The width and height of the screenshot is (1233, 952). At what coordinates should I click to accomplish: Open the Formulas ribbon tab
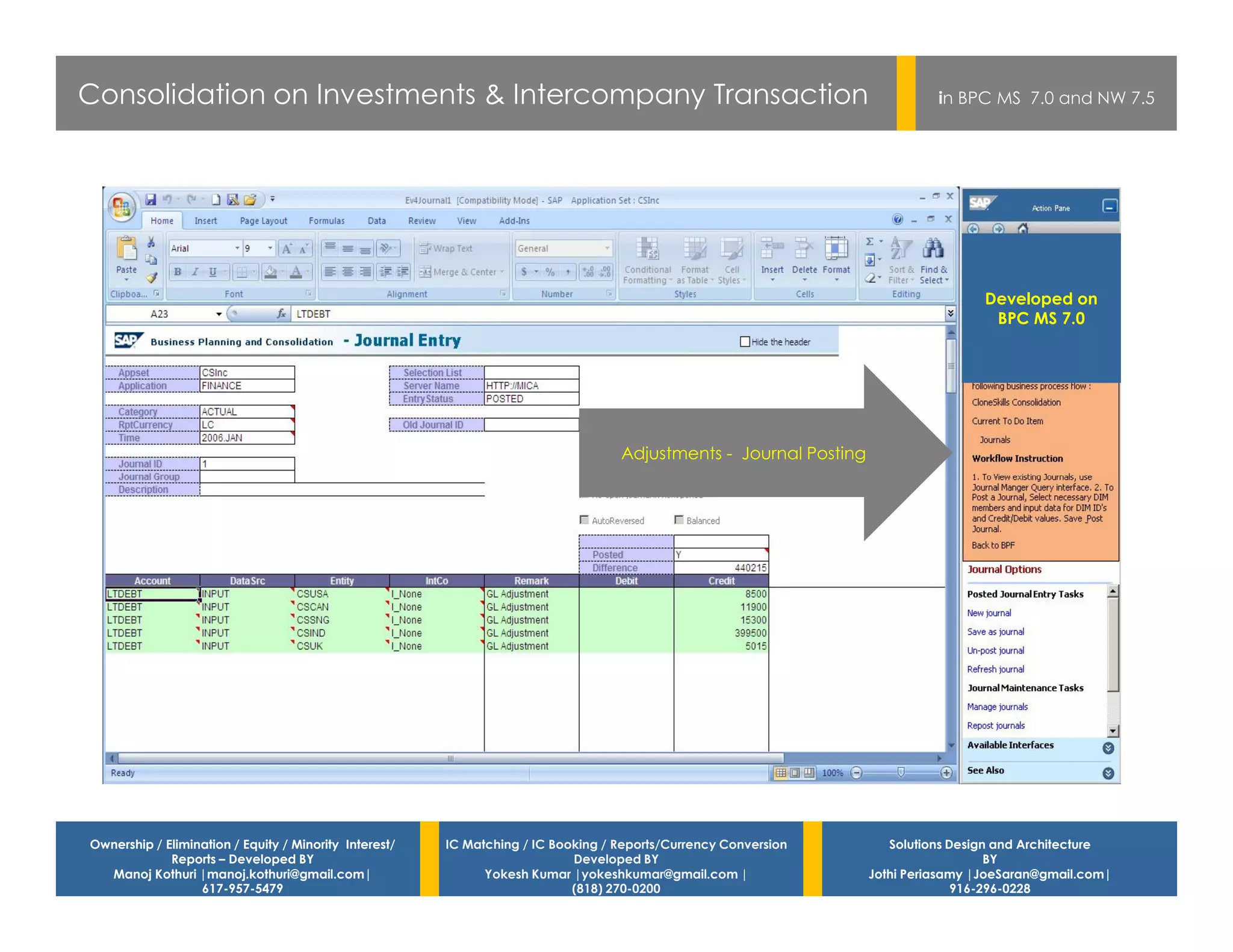[326, 221]
